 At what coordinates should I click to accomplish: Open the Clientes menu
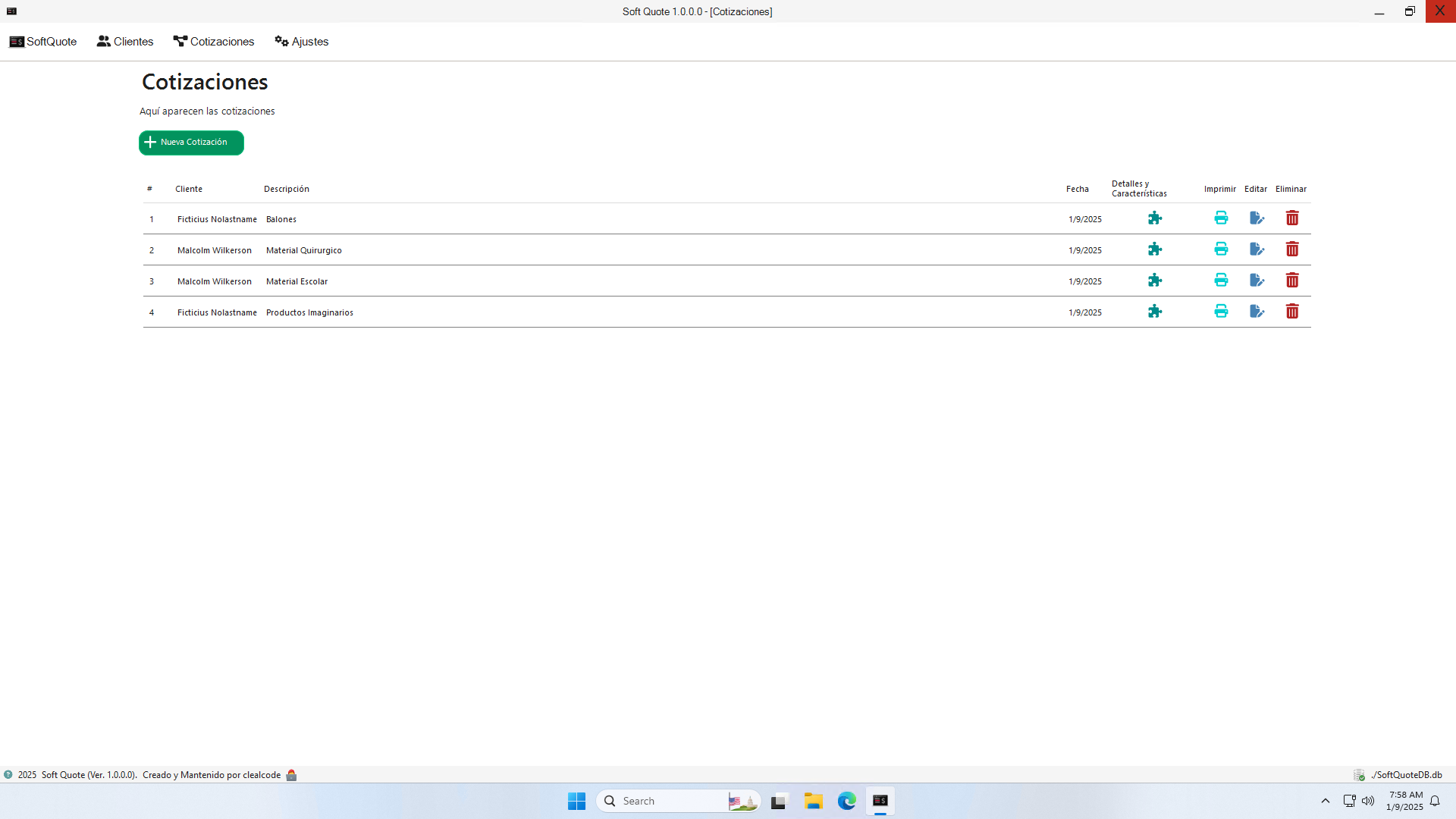(x=125, y=42)
